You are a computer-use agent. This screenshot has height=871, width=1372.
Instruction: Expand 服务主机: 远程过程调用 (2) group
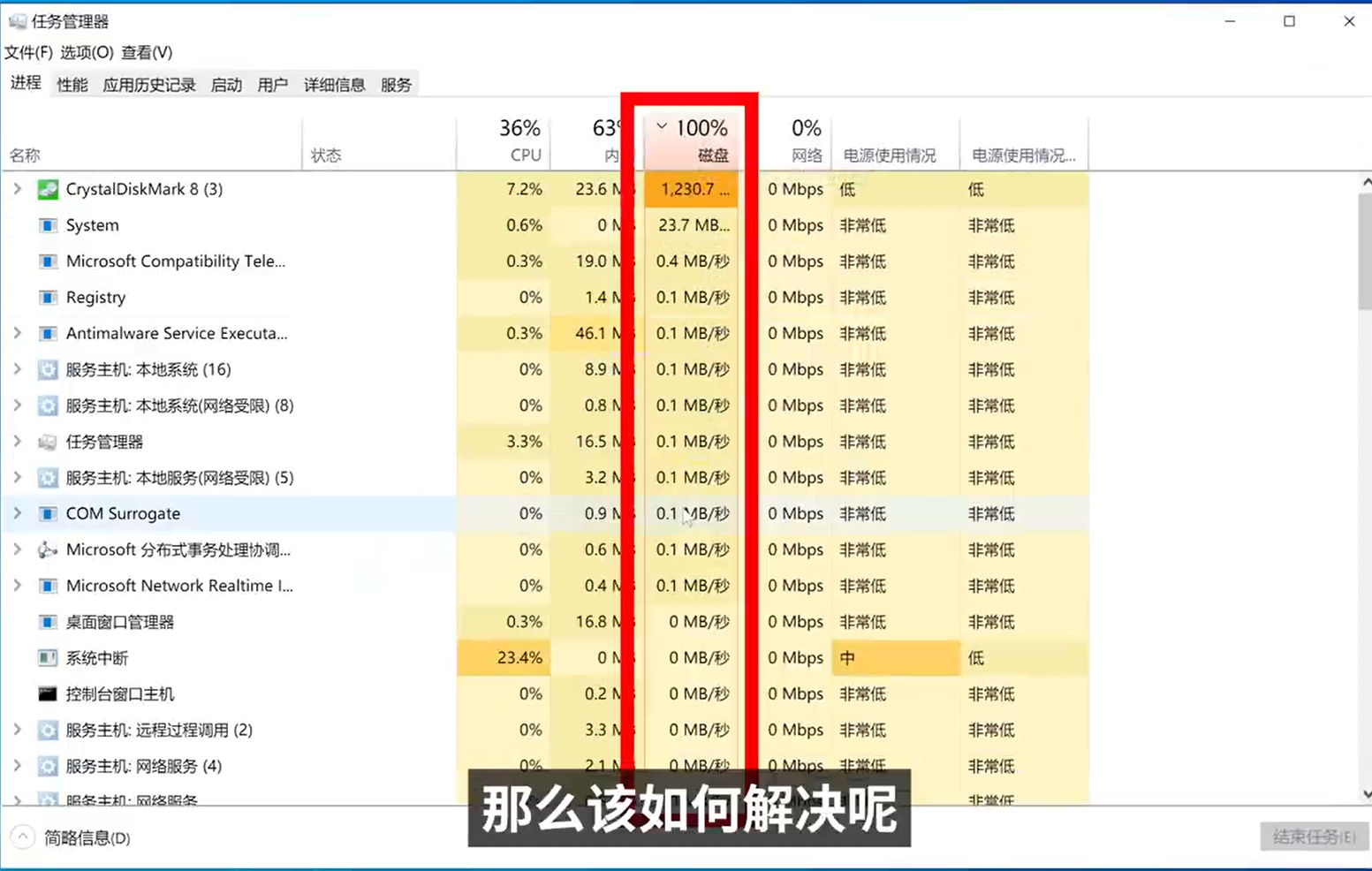point(17,730)
